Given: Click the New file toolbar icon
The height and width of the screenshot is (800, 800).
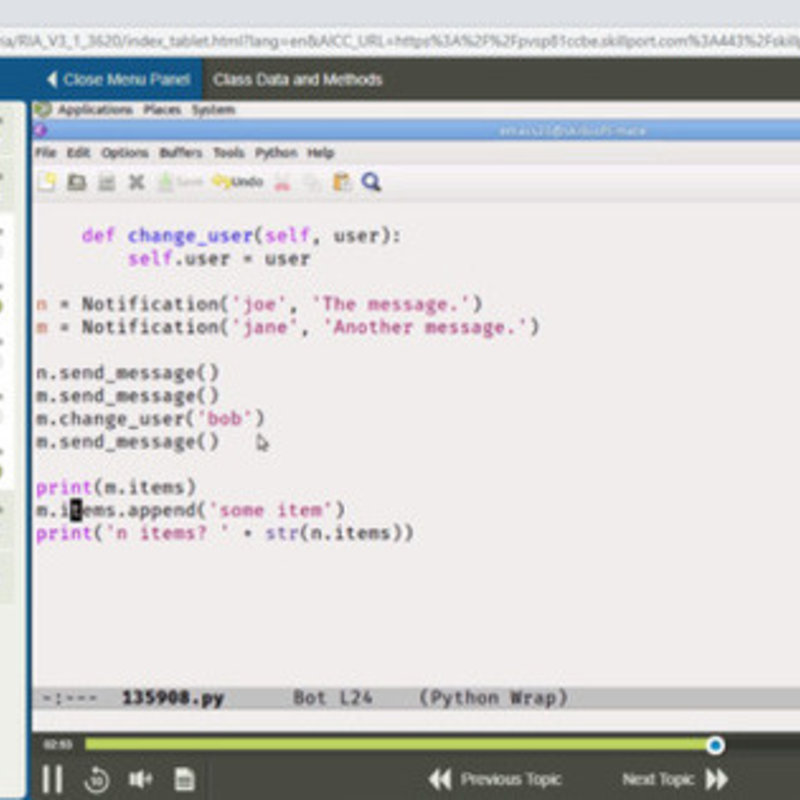Looking at the screenshot, I should click(47, 182).
